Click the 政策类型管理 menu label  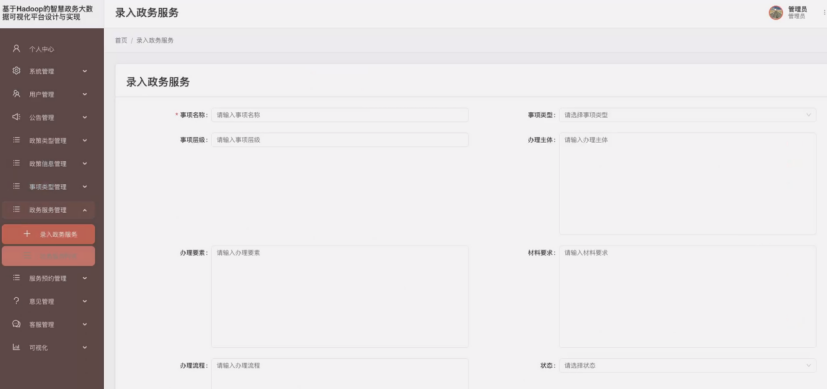point(48,141)
